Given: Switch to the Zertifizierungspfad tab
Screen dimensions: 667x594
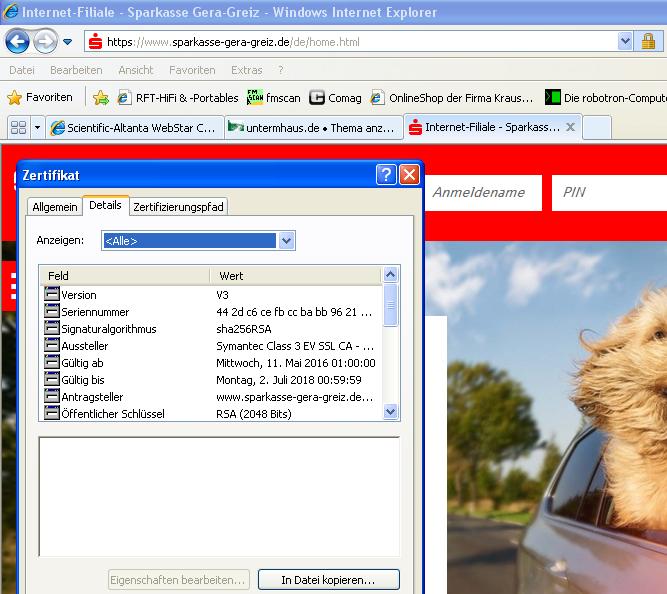Looking at the screenshot, I should [x=178, y=207].
